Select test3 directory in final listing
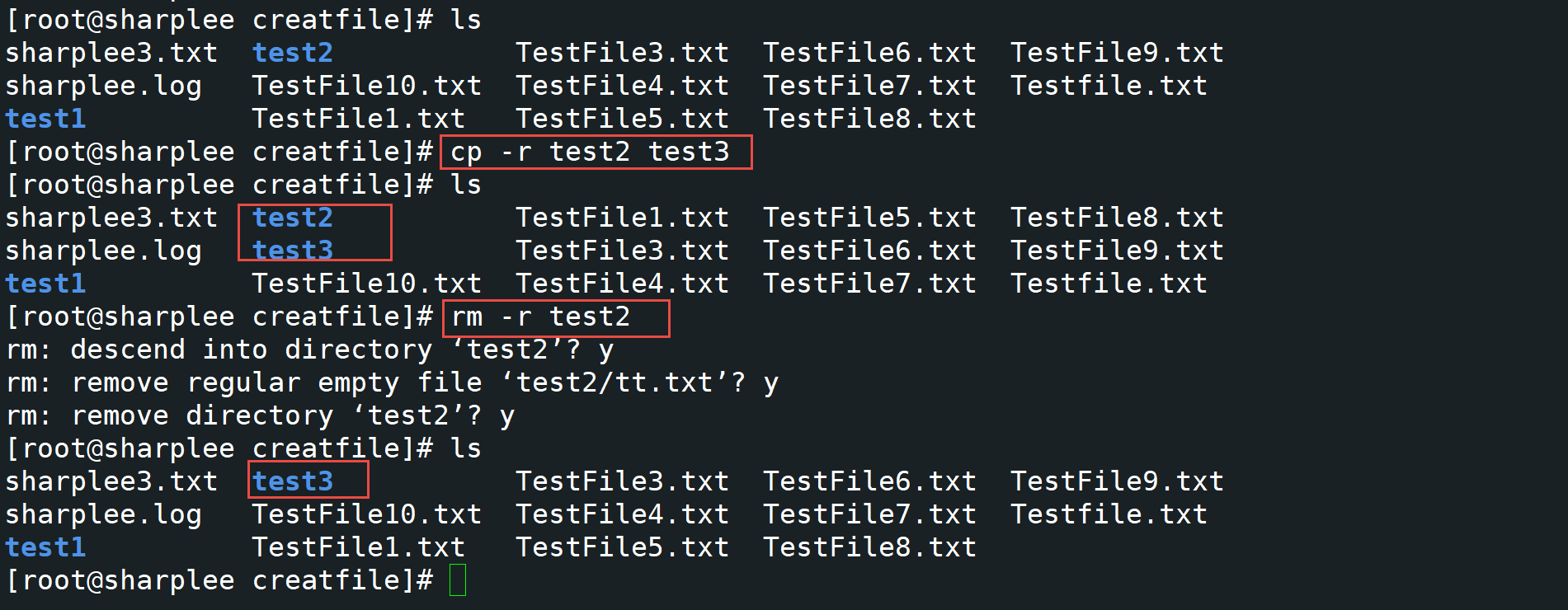The width and height of the screenshot is (1568, 610). 293,481
